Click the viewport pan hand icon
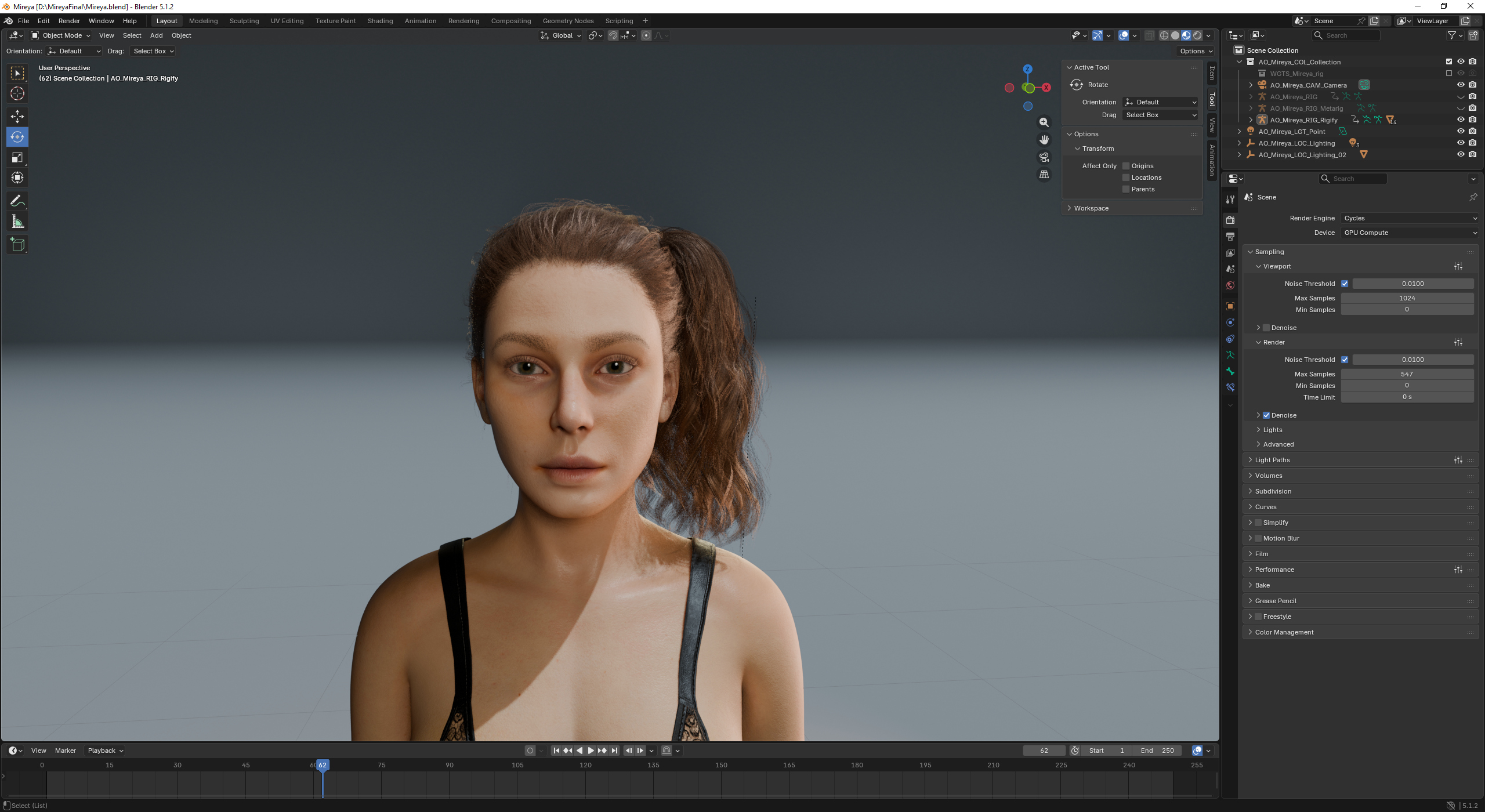This screenshot has height=812, width=1485. [x=1044, y=140]
